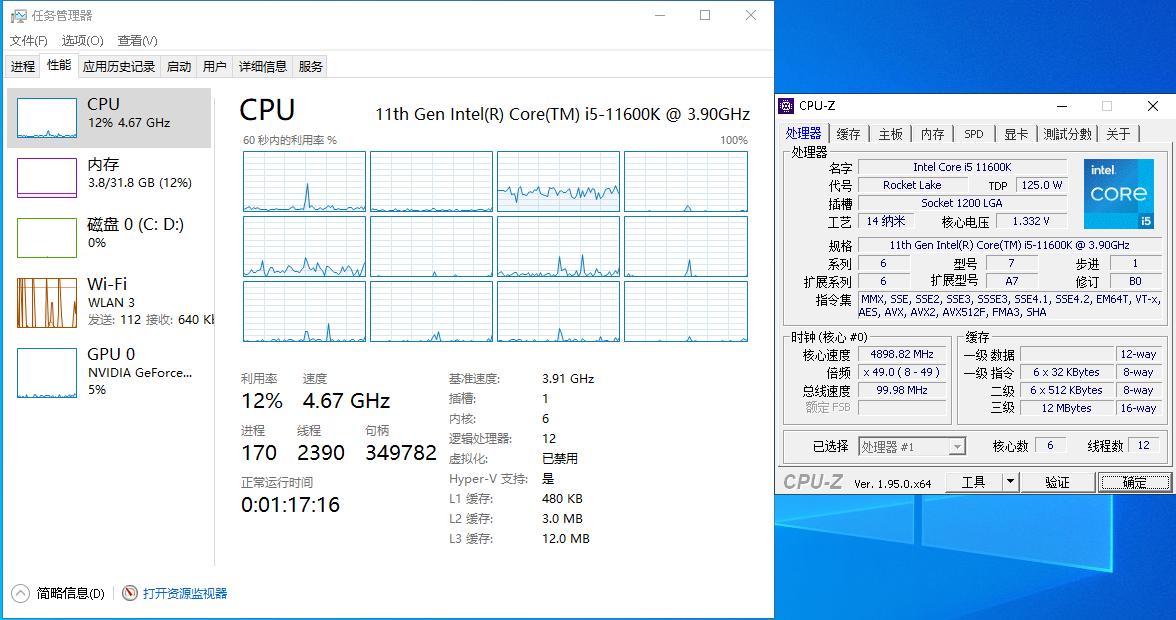Click the 12 MBytes L3 cache field
Viewport: 1176px width, 620px height.
[x=1066, y=409]
